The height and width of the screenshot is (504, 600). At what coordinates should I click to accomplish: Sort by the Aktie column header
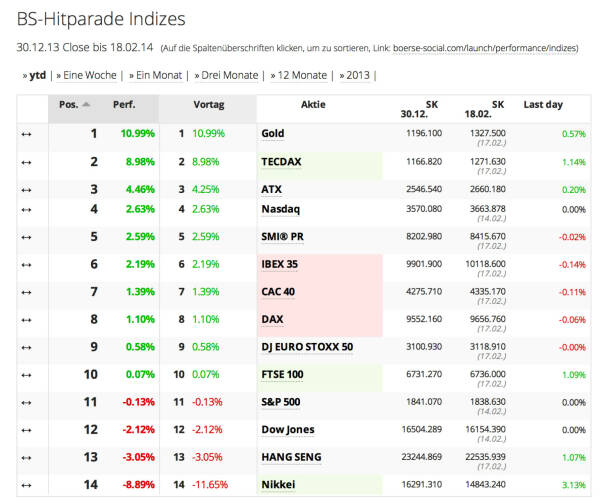point(313,104)
